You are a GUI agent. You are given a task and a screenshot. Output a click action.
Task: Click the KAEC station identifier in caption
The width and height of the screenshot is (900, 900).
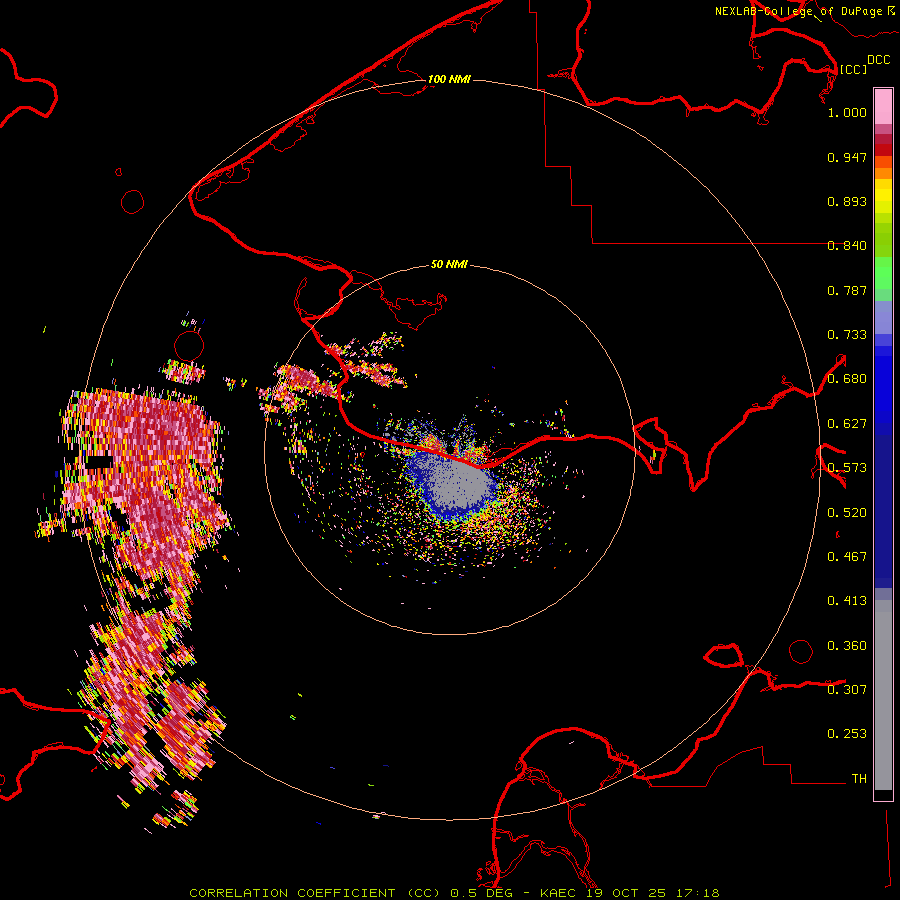coord(558,893)
